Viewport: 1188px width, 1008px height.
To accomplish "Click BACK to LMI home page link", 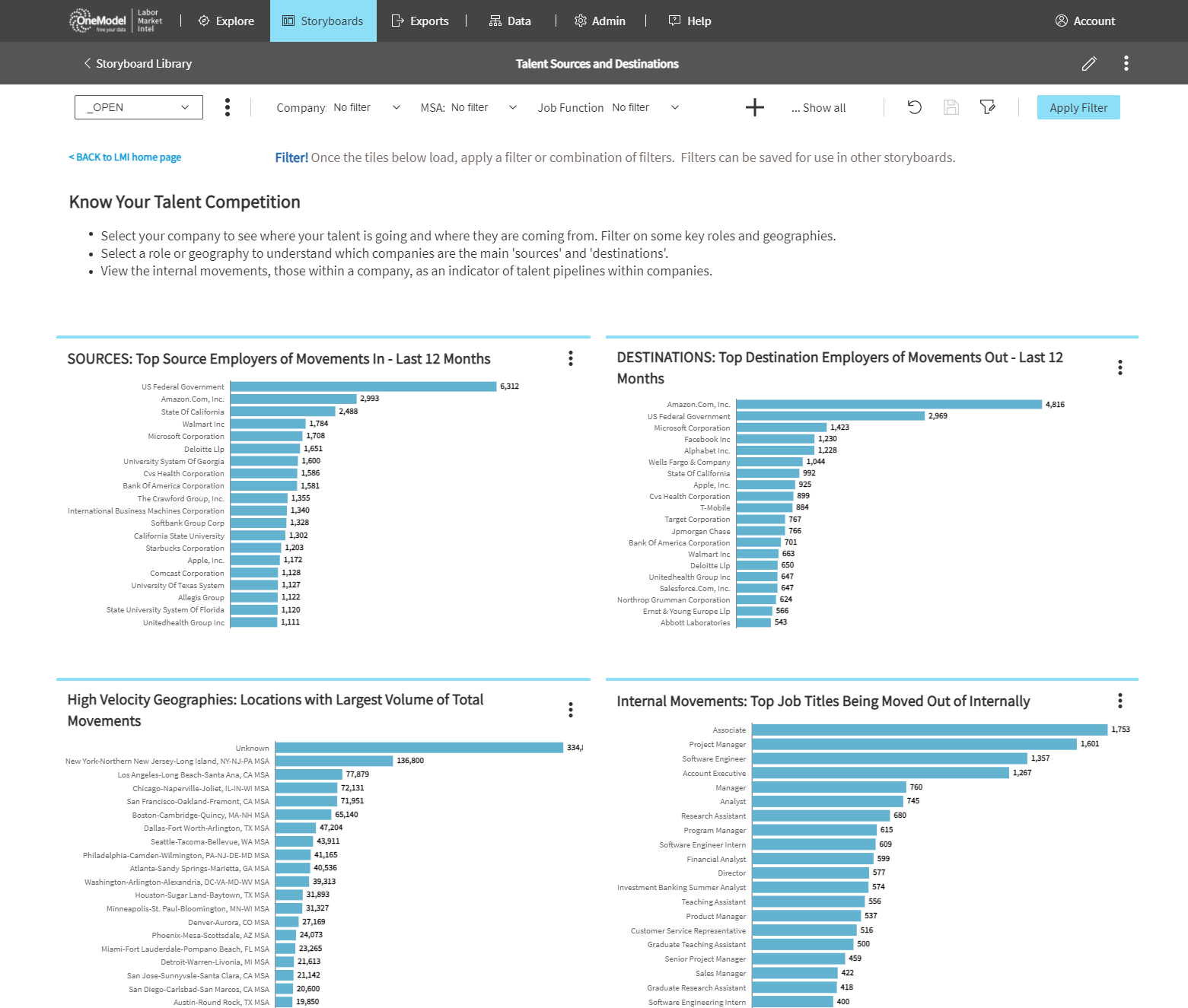I will [125, 157].
